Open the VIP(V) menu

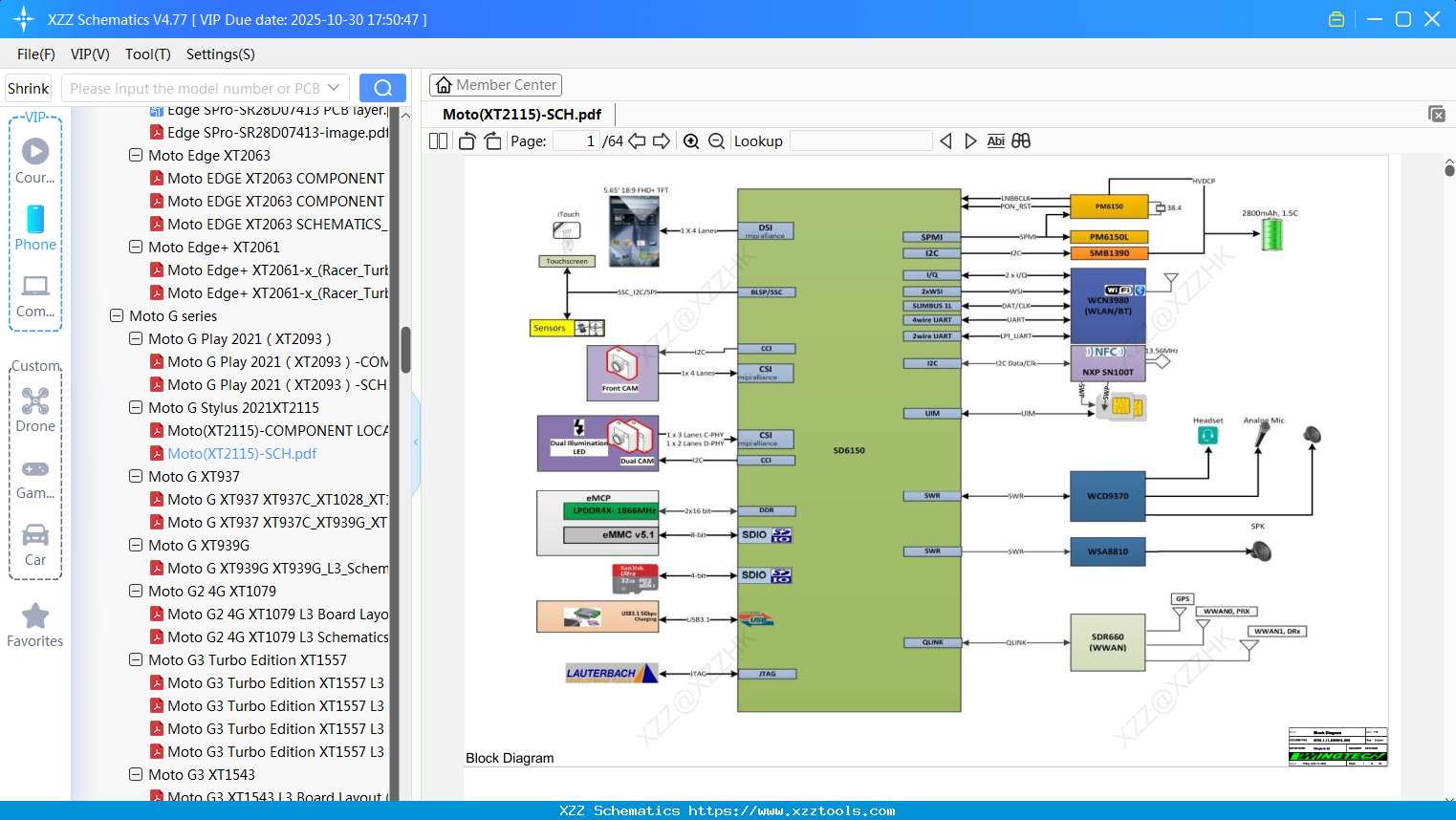pyautogui.click(x=90, y=54)
